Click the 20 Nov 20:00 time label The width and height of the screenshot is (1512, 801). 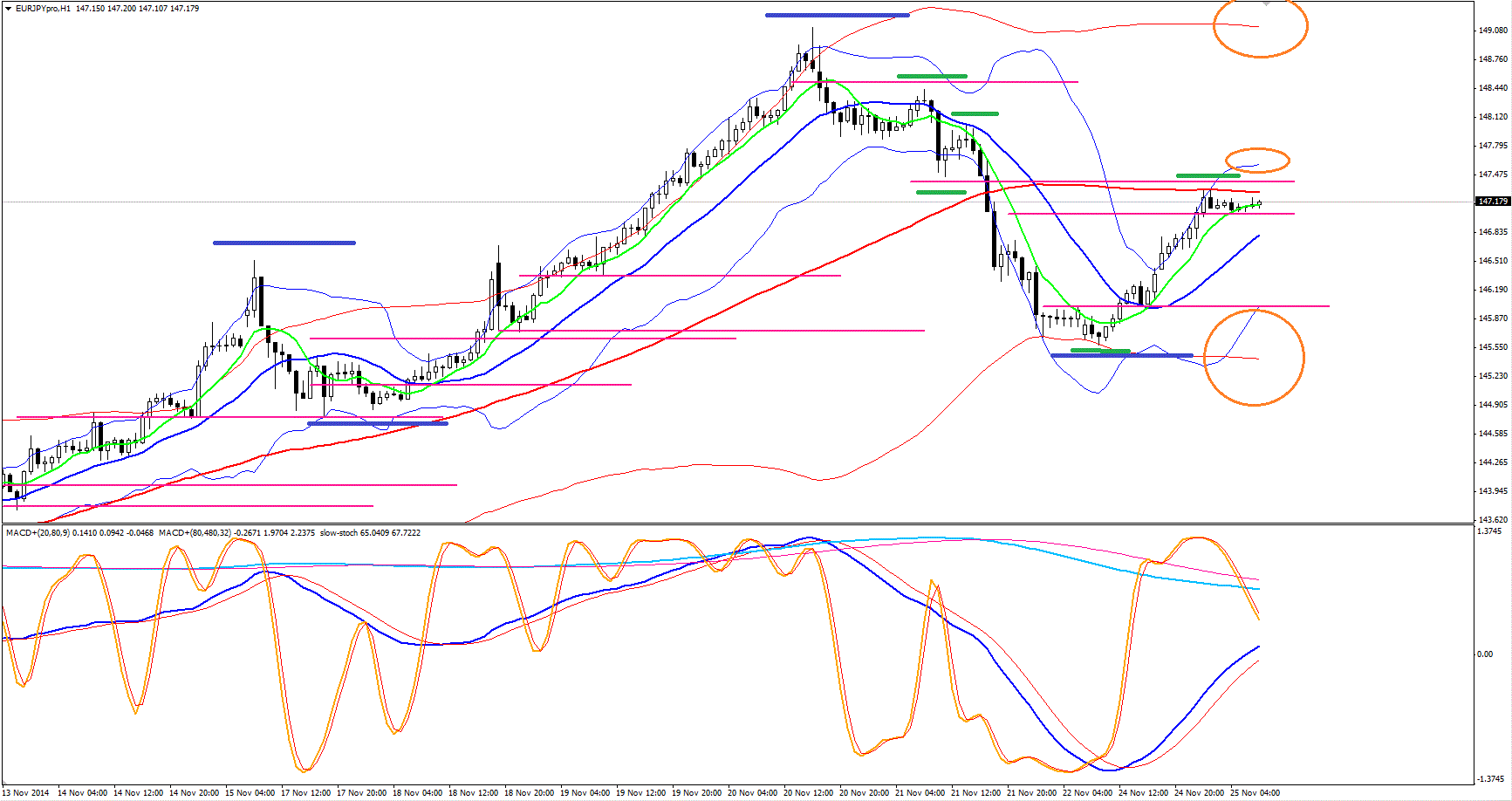tap(864, 793)
